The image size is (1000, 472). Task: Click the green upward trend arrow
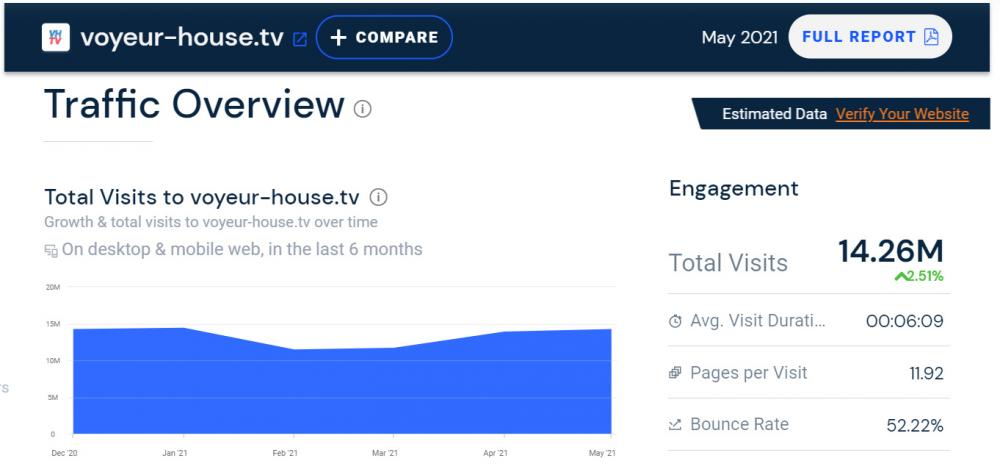901,276
